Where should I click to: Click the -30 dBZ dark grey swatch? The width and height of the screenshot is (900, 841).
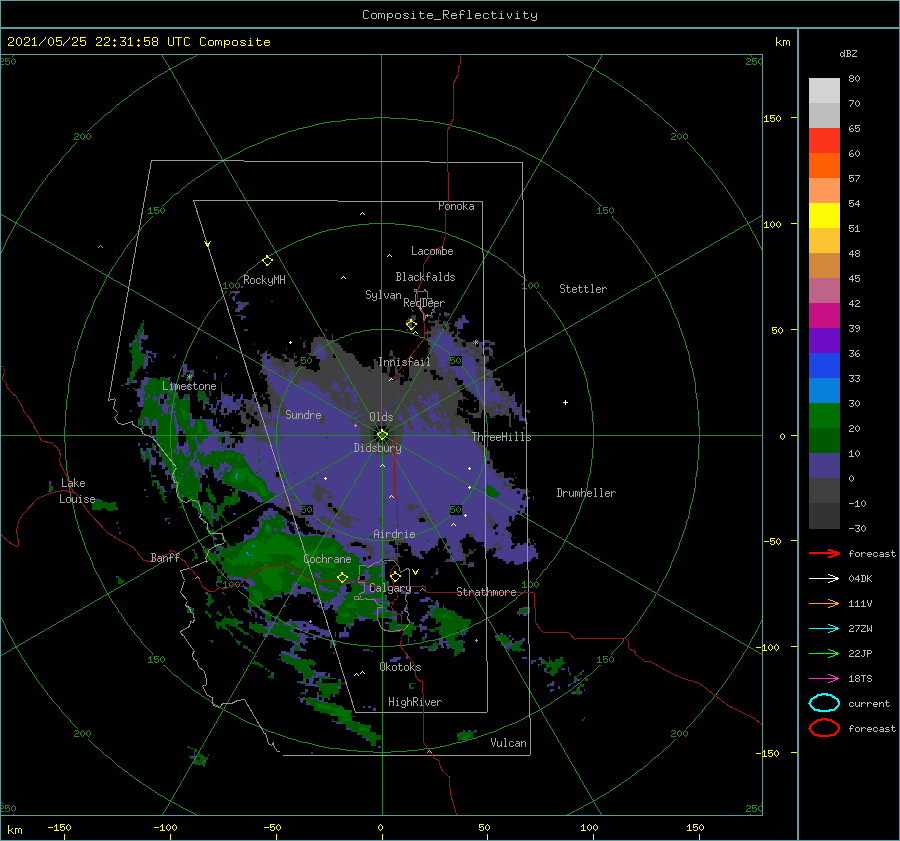tap(824, 516)
